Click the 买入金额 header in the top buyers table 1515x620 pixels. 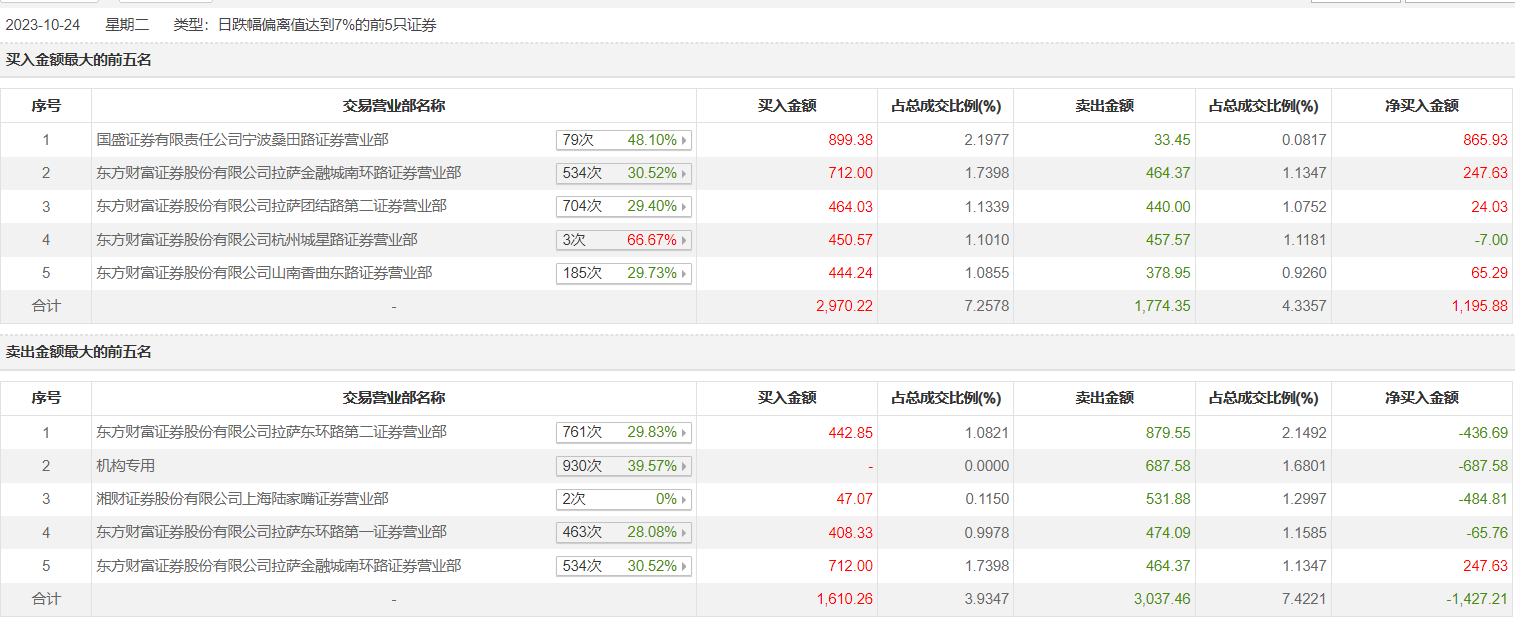pyautogui.click(x=787, y=106)
